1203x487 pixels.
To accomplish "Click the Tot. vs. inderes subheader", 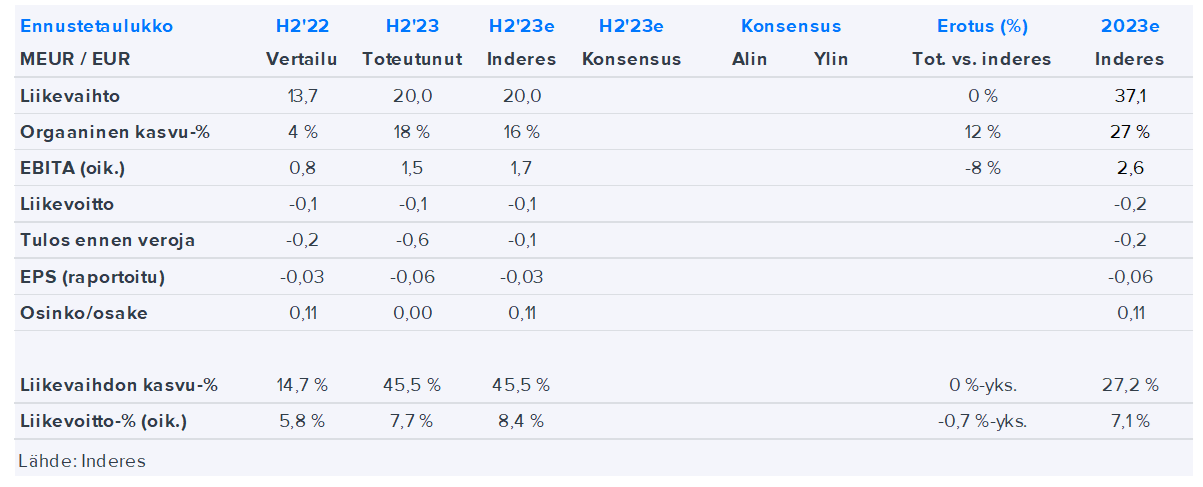I will point(981,59).
